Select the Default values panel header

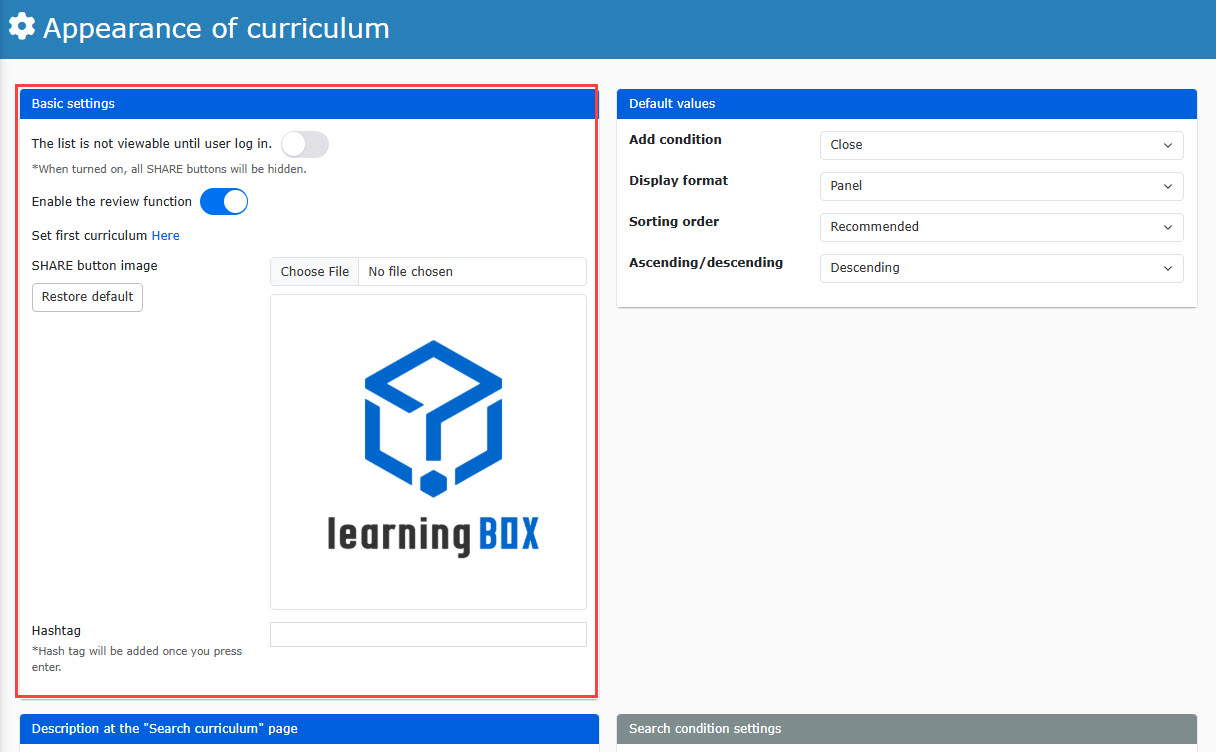tap(906, 104)
